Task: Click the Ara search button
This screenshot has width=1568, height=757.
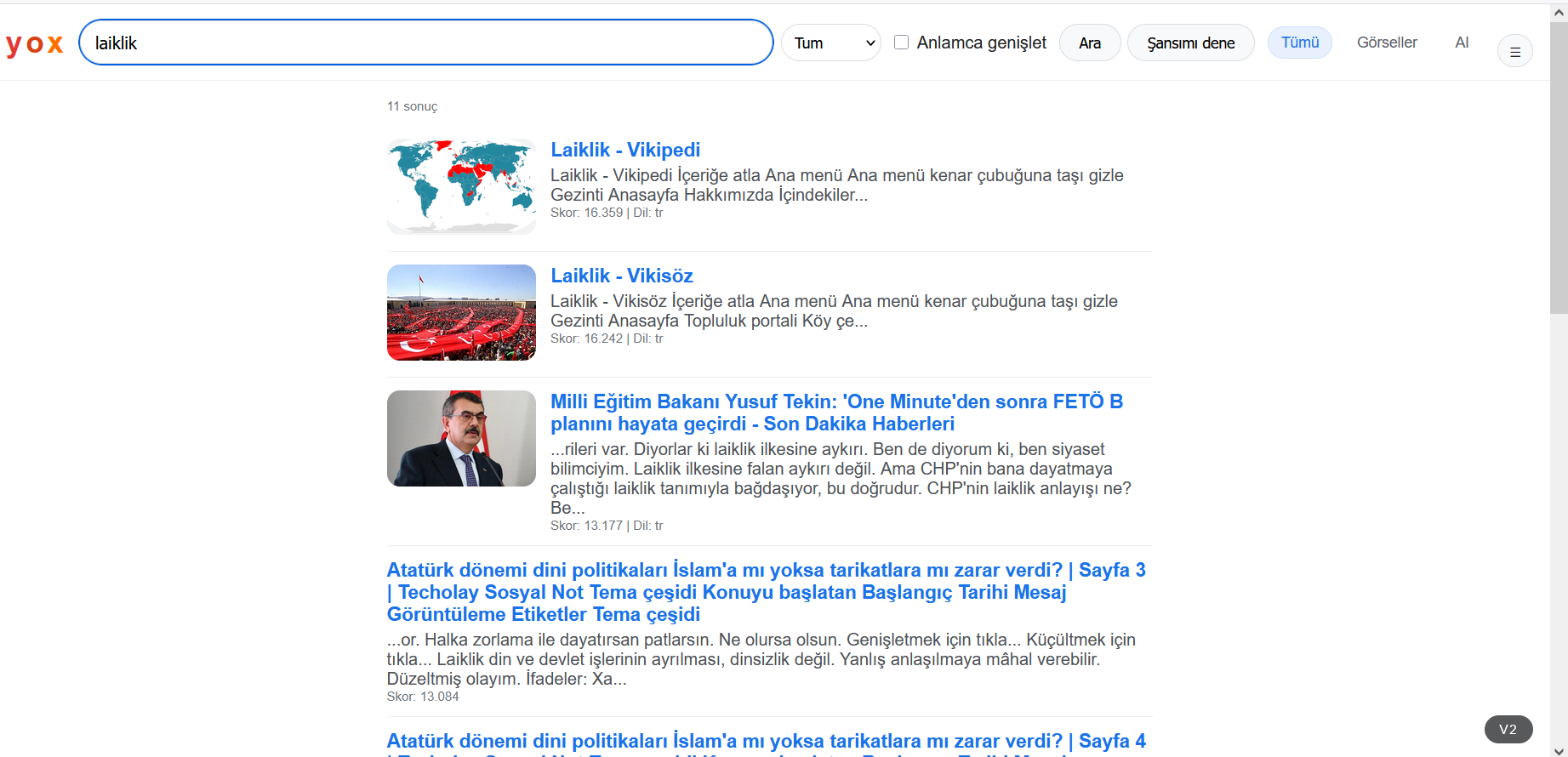Action: (1090, 43)
